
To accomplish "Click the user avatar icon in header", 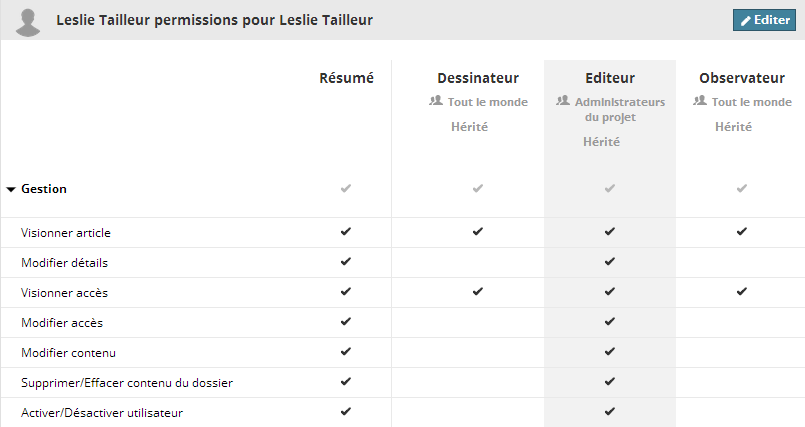I will [x=30, y=22].
